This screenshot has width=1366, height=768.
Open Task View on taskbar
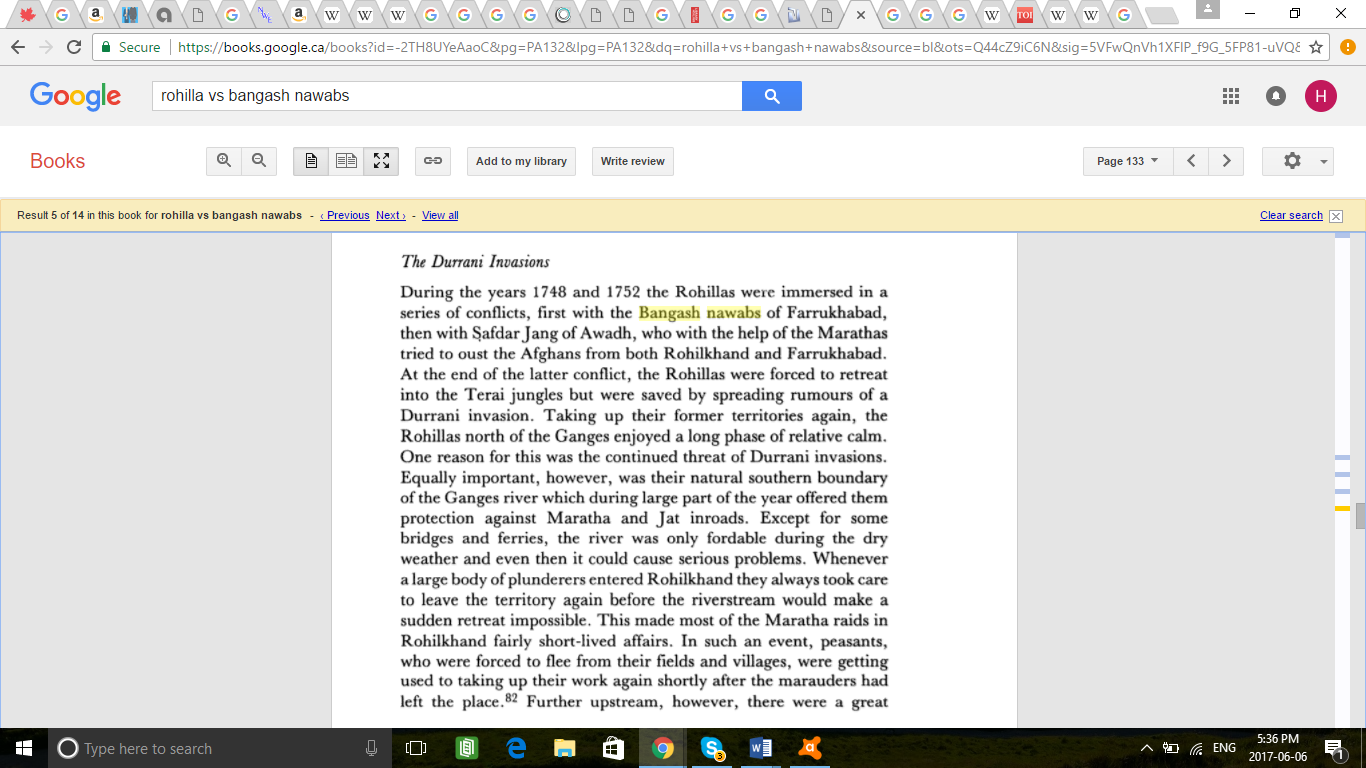click(416, 748)
